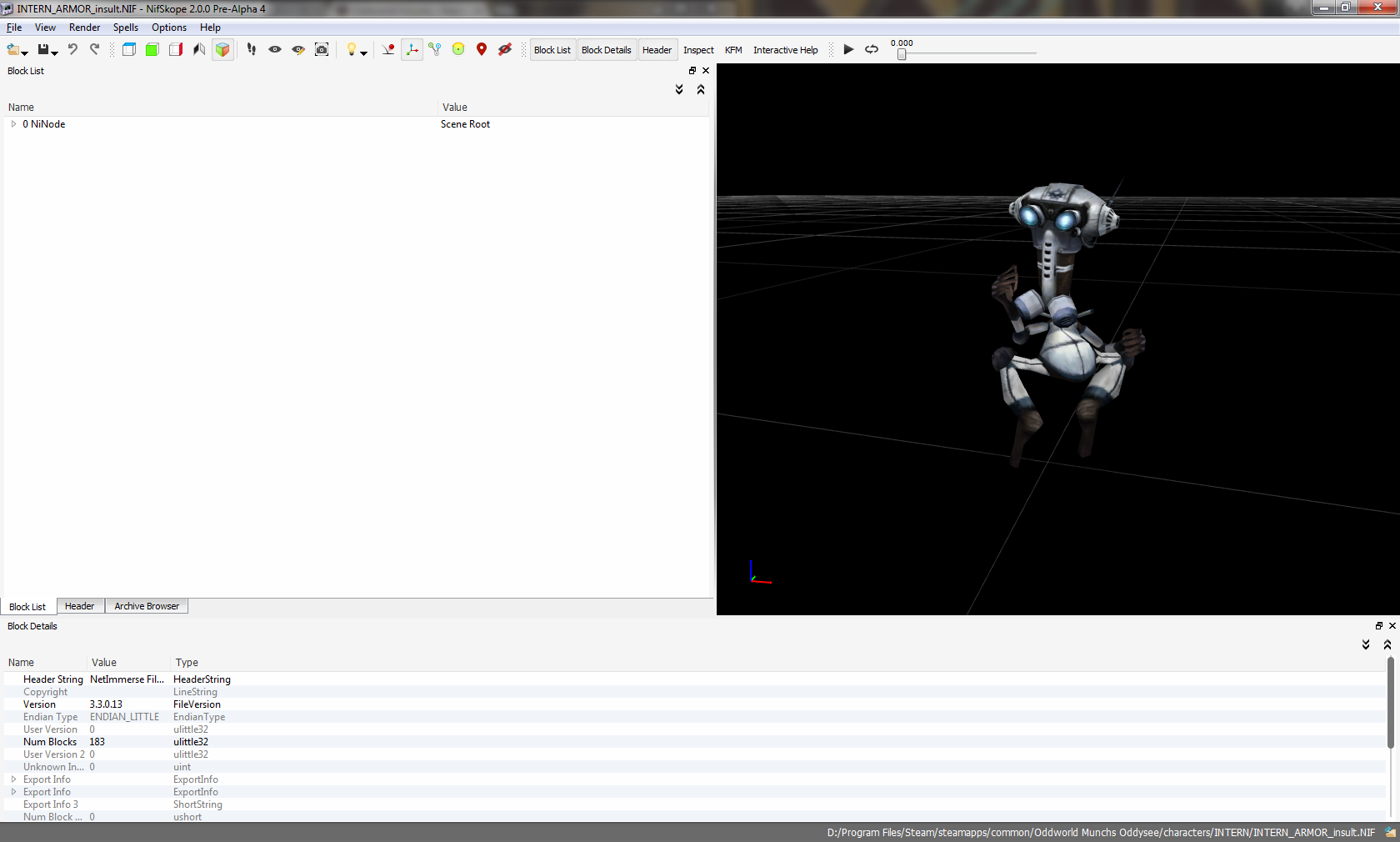
Task: Click the red map-pin marker icon
Action: coord(482,50)
